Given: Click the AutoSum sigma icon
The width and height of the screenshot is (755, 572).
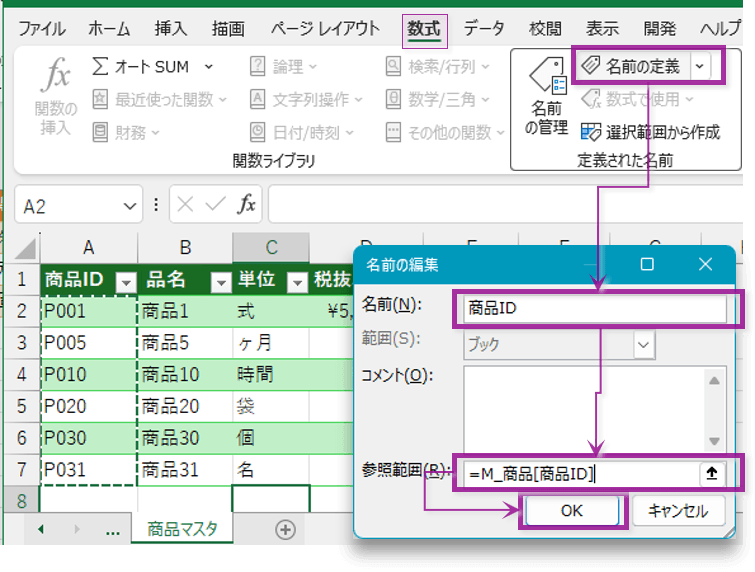Looking at the screenshot, I should coord(100,66).
